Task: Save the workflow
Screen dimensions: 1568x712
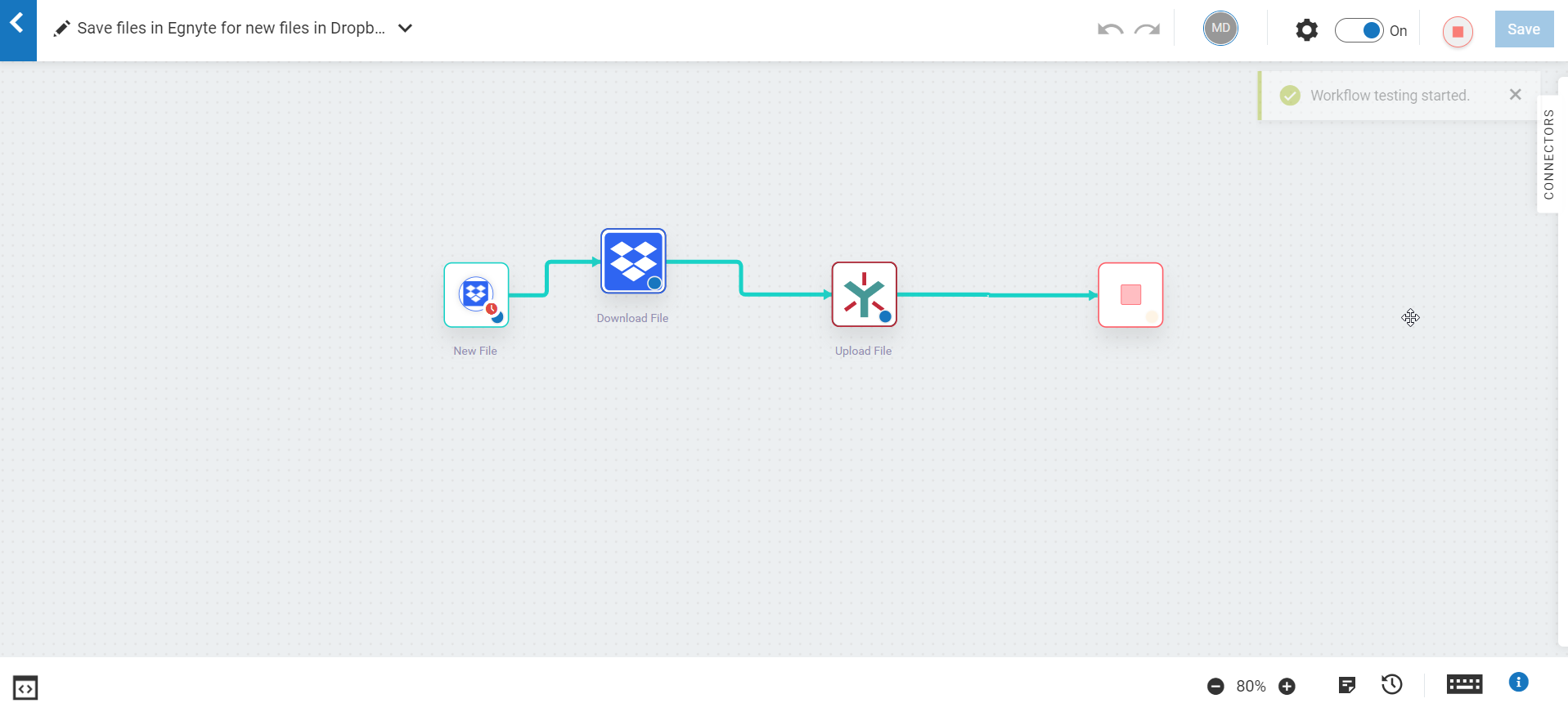Action: point(1524,29)
